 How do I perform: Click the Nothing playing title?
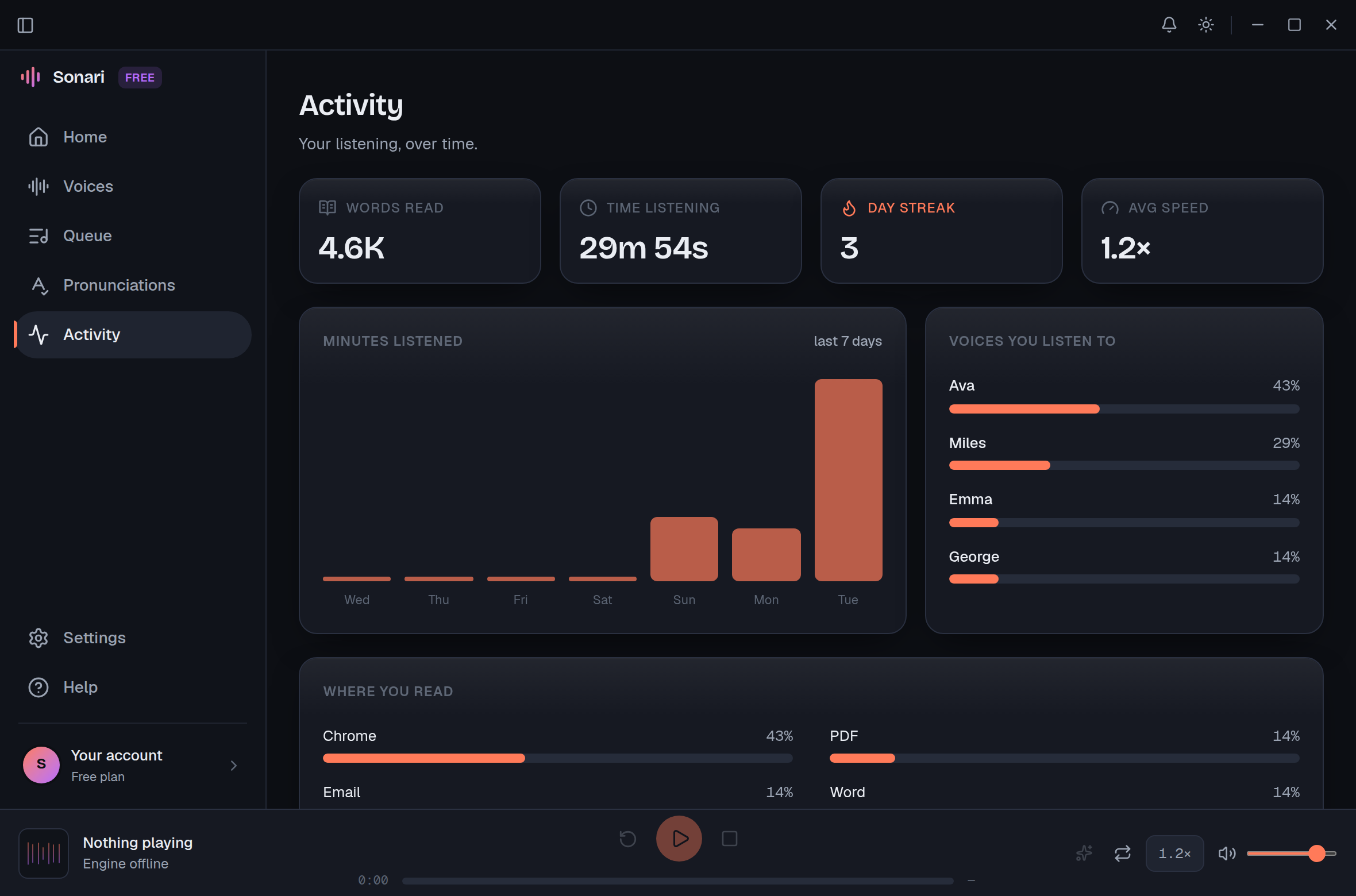137,843
